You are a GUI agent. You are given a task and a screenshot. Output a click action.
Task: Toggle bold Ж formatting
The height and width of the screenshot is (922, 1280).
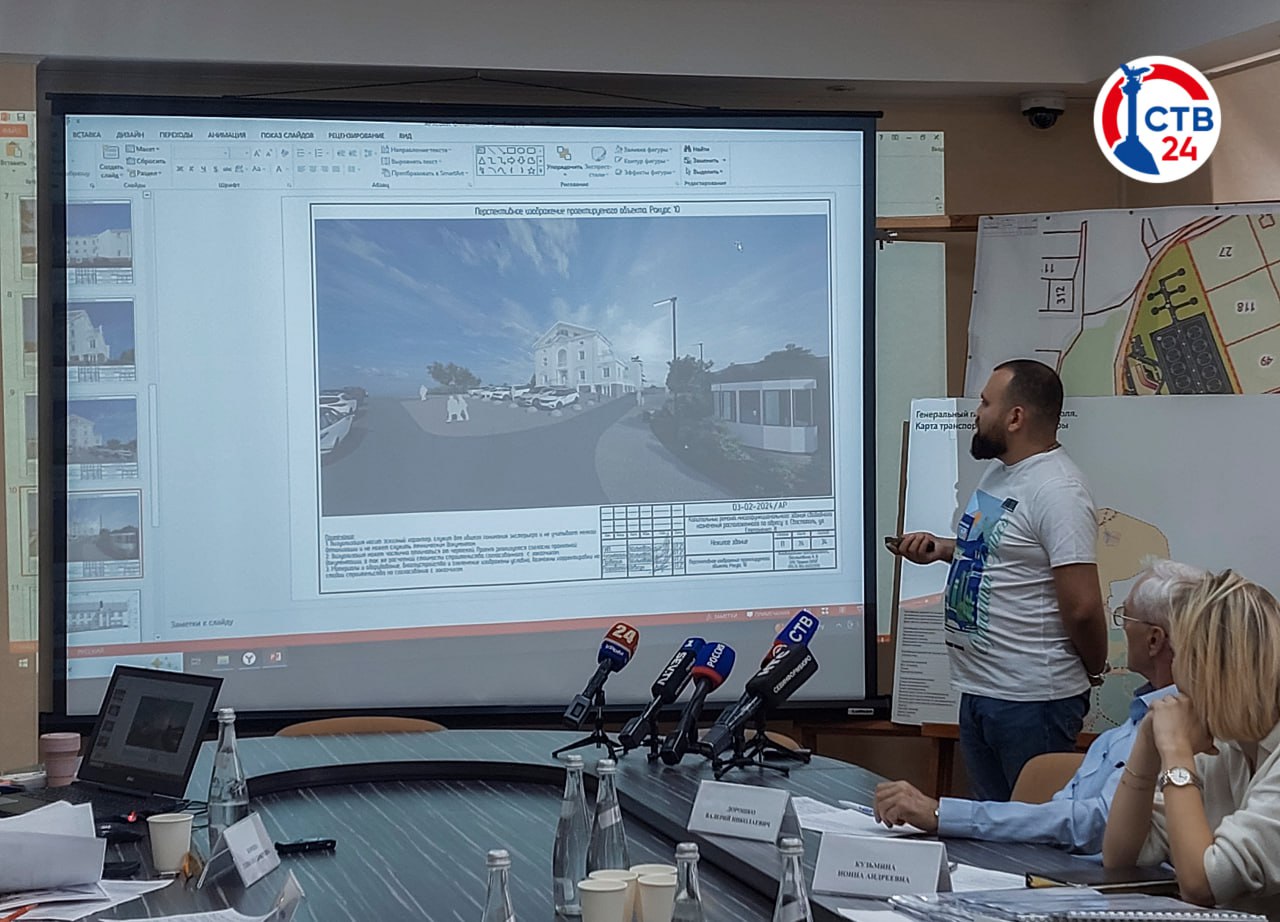tap(180, 169)
